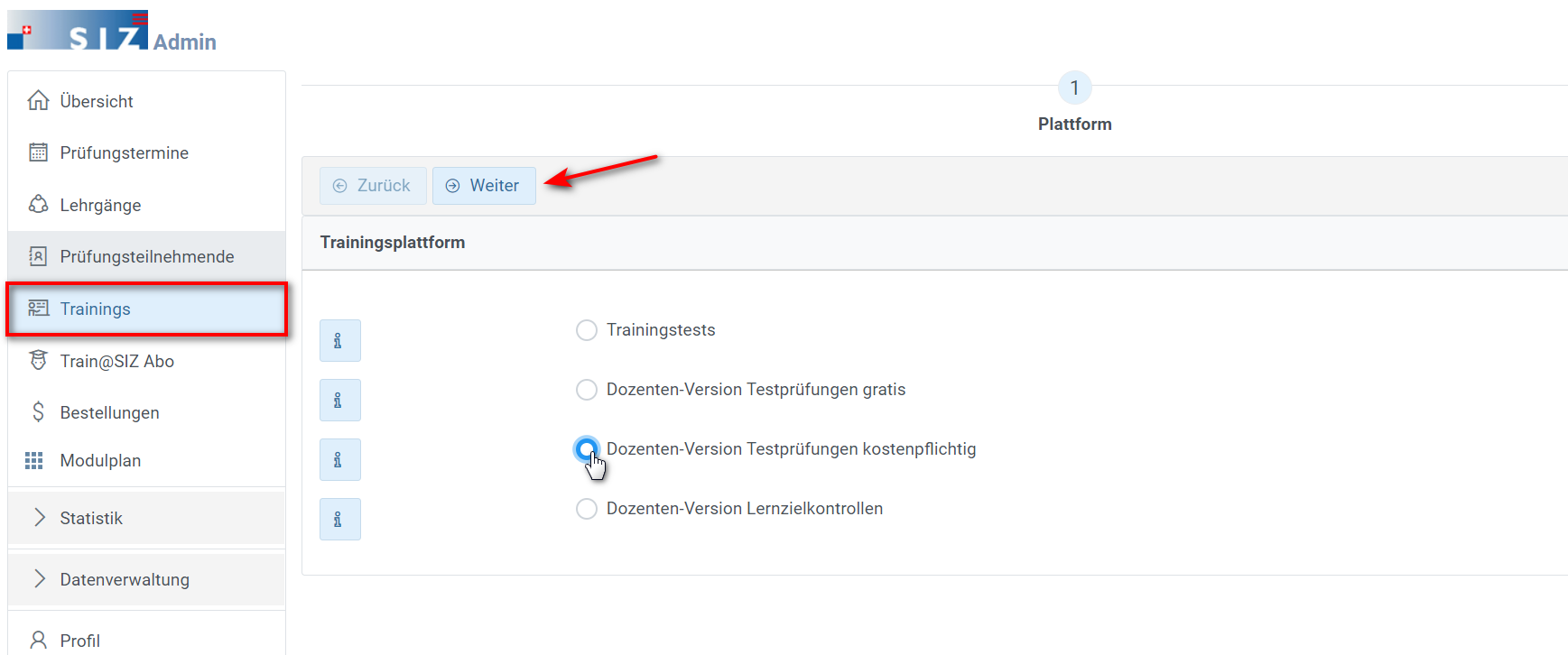Click the Zurück button
Viewport: 1568px width, 655px height.
pos(373,186)
